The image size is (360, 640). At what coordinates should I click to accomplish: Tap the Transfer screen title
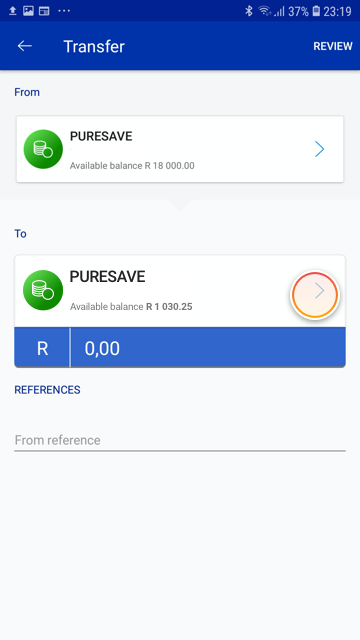(94, 46)
